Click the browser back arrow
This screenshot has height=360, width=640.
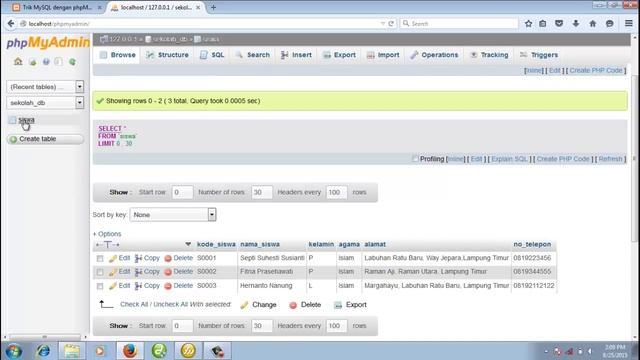point(11,24)
